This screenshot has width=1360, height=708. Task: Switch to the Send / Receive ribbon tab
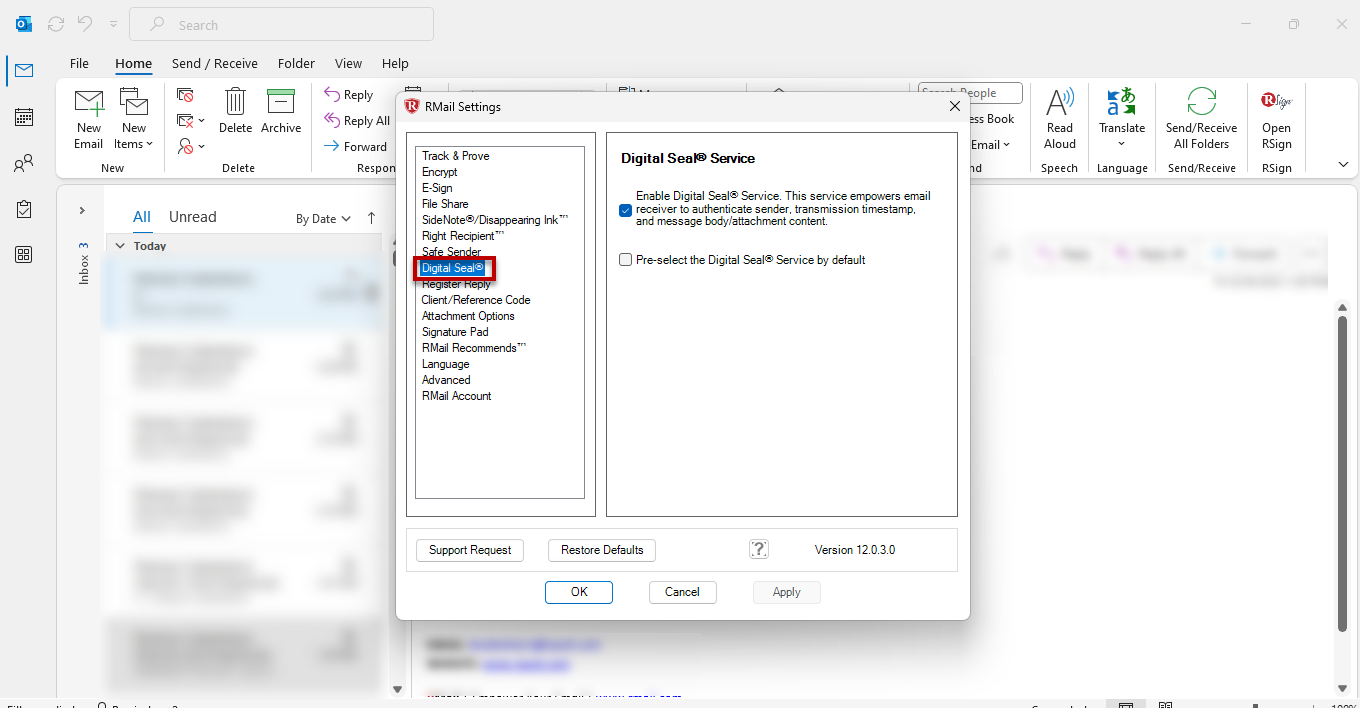pos(215,63)
